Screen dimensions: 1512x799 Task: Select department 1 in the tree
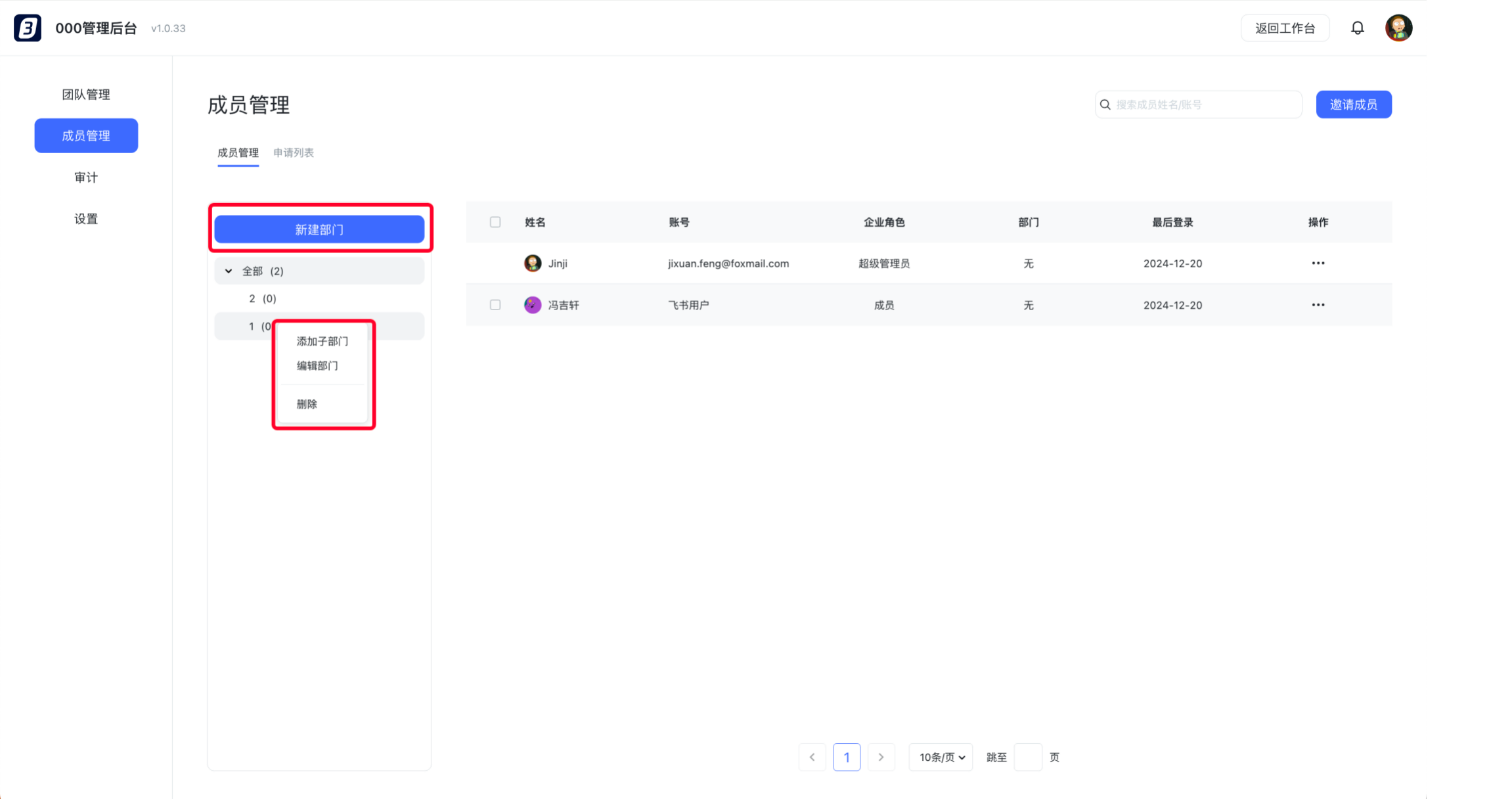coord(319,326)
